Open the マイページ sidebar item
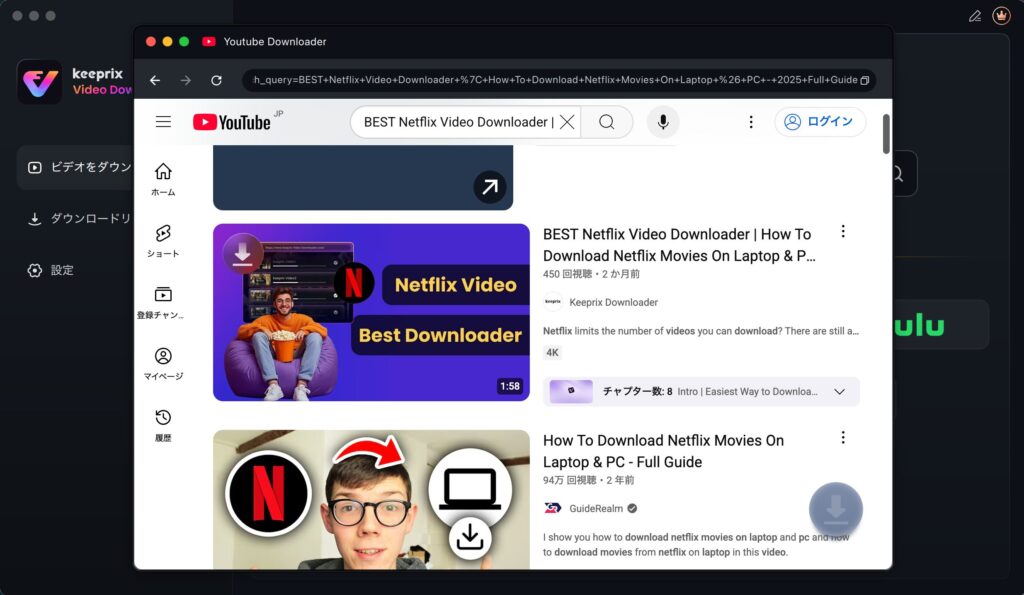The height and width of the screenshot is (595, 1024). tap(163, 364)
